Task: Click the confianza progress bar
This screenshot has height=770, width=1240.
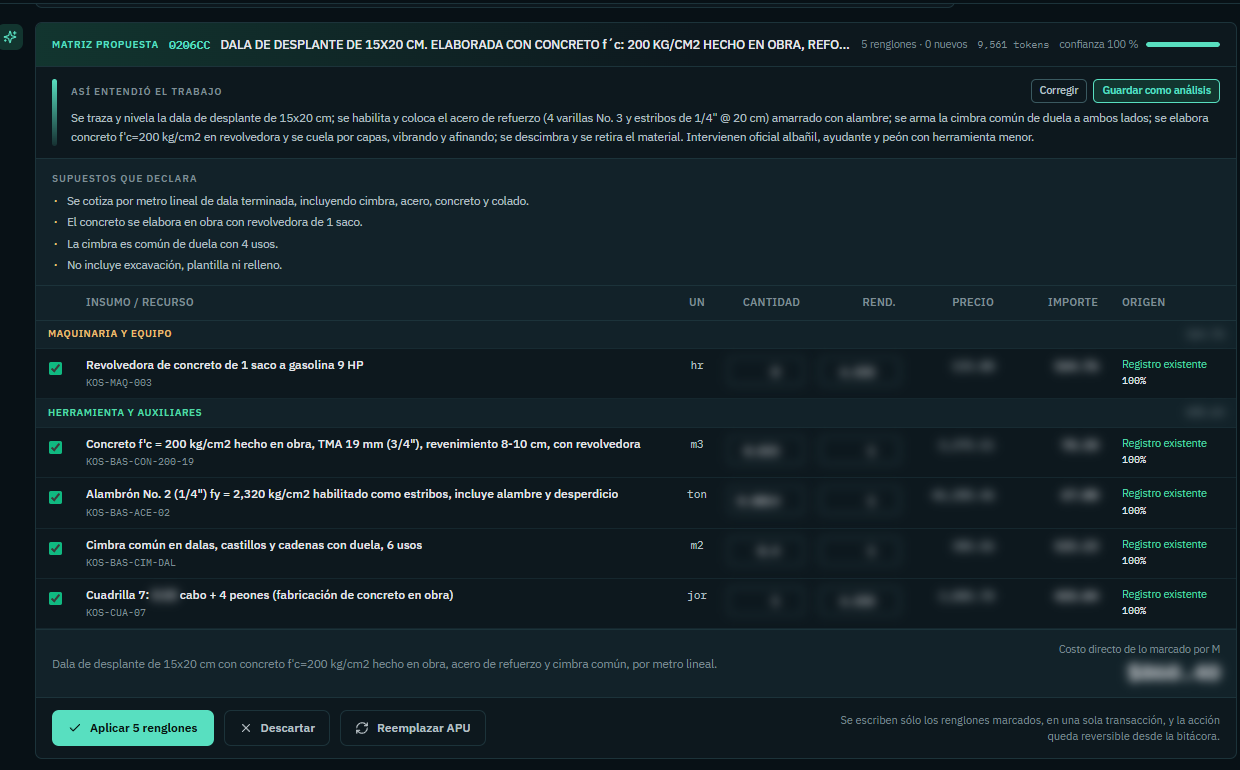Action: coord(1183,45)
